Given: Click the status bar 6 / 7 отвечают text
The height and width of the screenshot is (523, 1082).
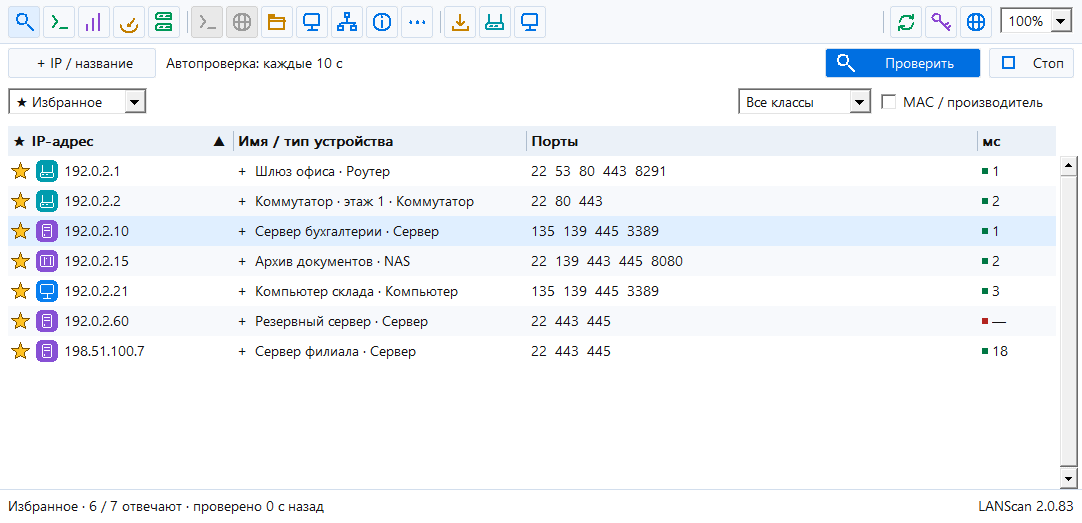Looking at the screenshot, I should (134, 506).
